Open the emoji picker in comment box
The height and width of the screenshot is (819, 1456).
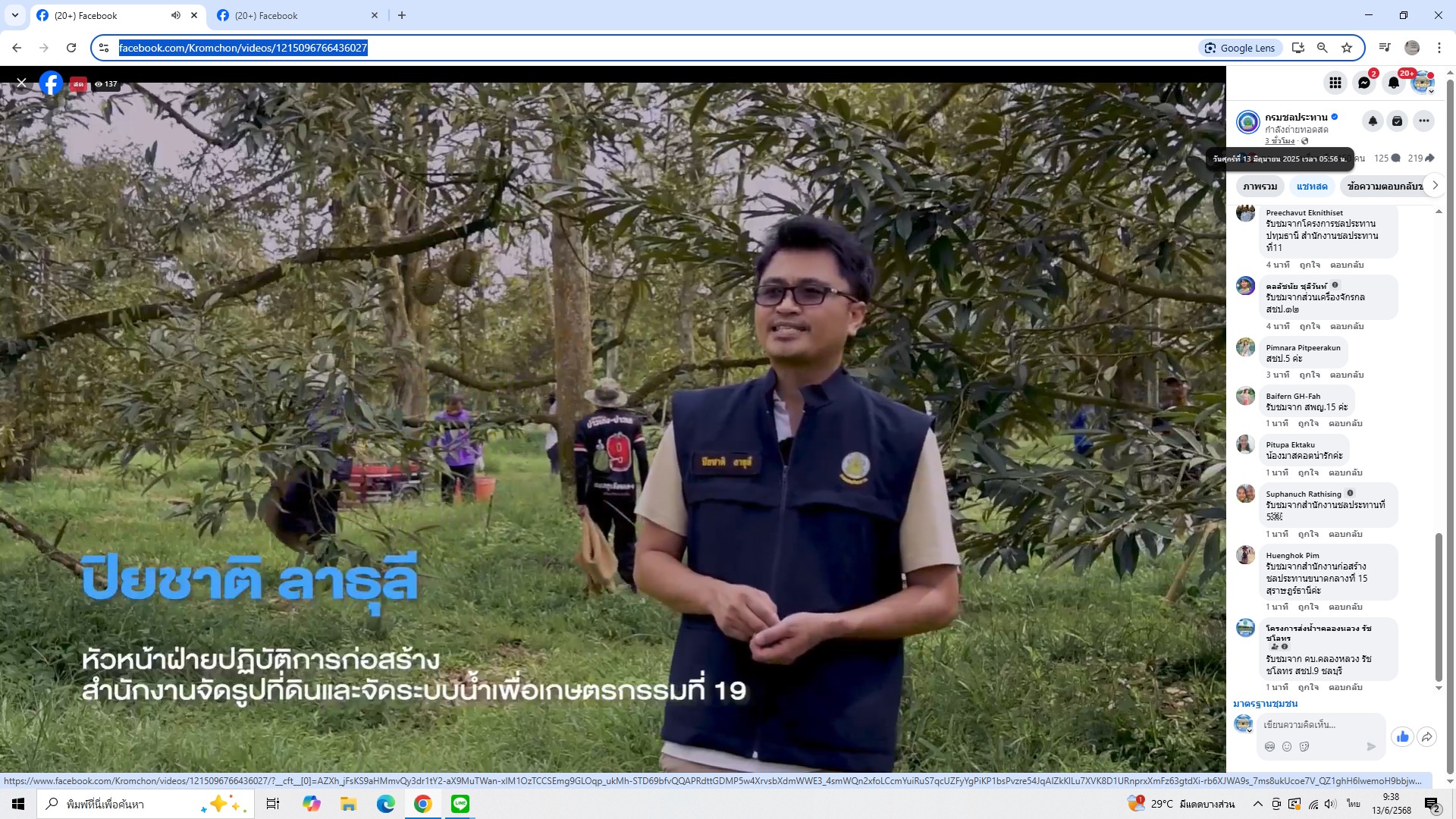1287,747
